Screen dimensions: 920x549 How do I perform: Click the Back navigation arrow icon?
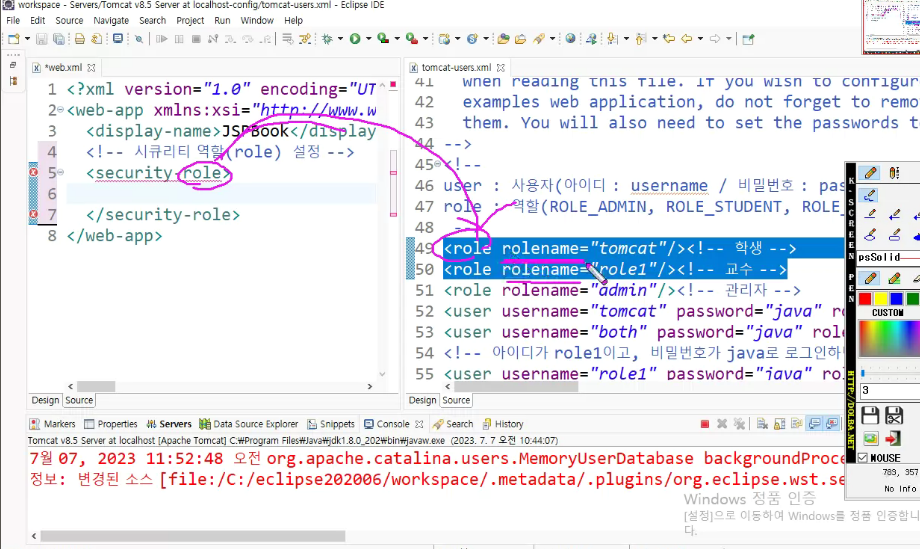(686, 39)
